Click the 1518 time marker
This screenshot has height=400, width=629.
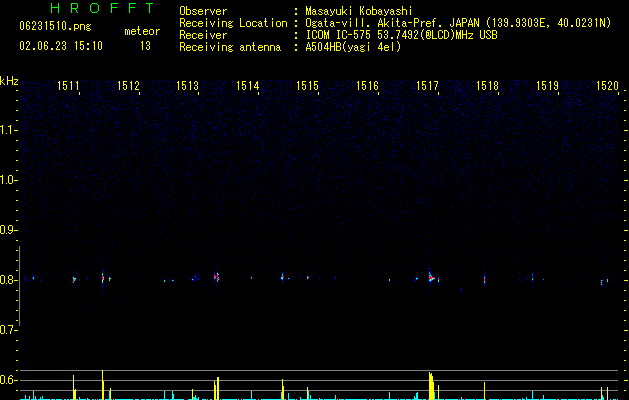pyautogui.click(x=487, y=86)
